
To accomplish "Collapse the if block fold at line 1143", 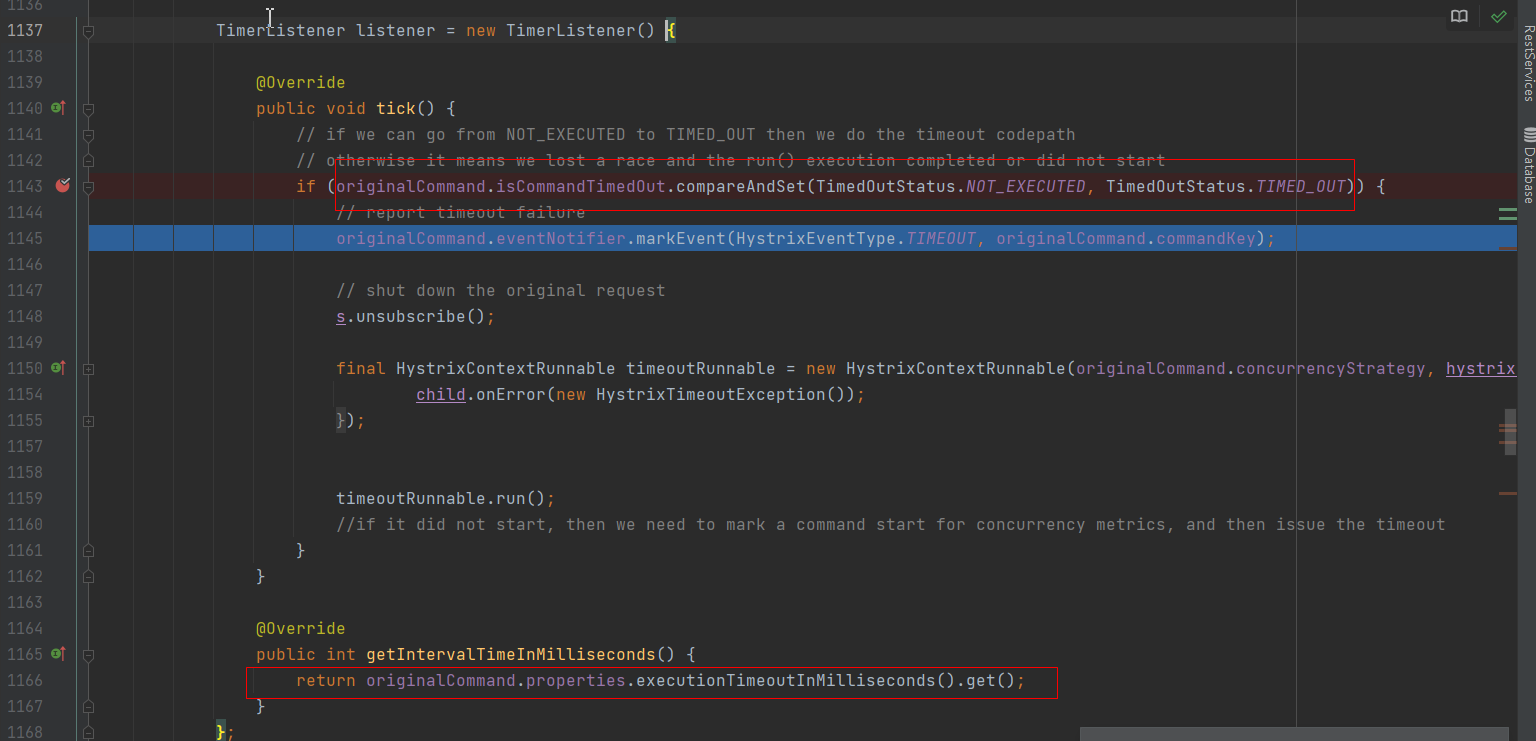I will 88,186.
